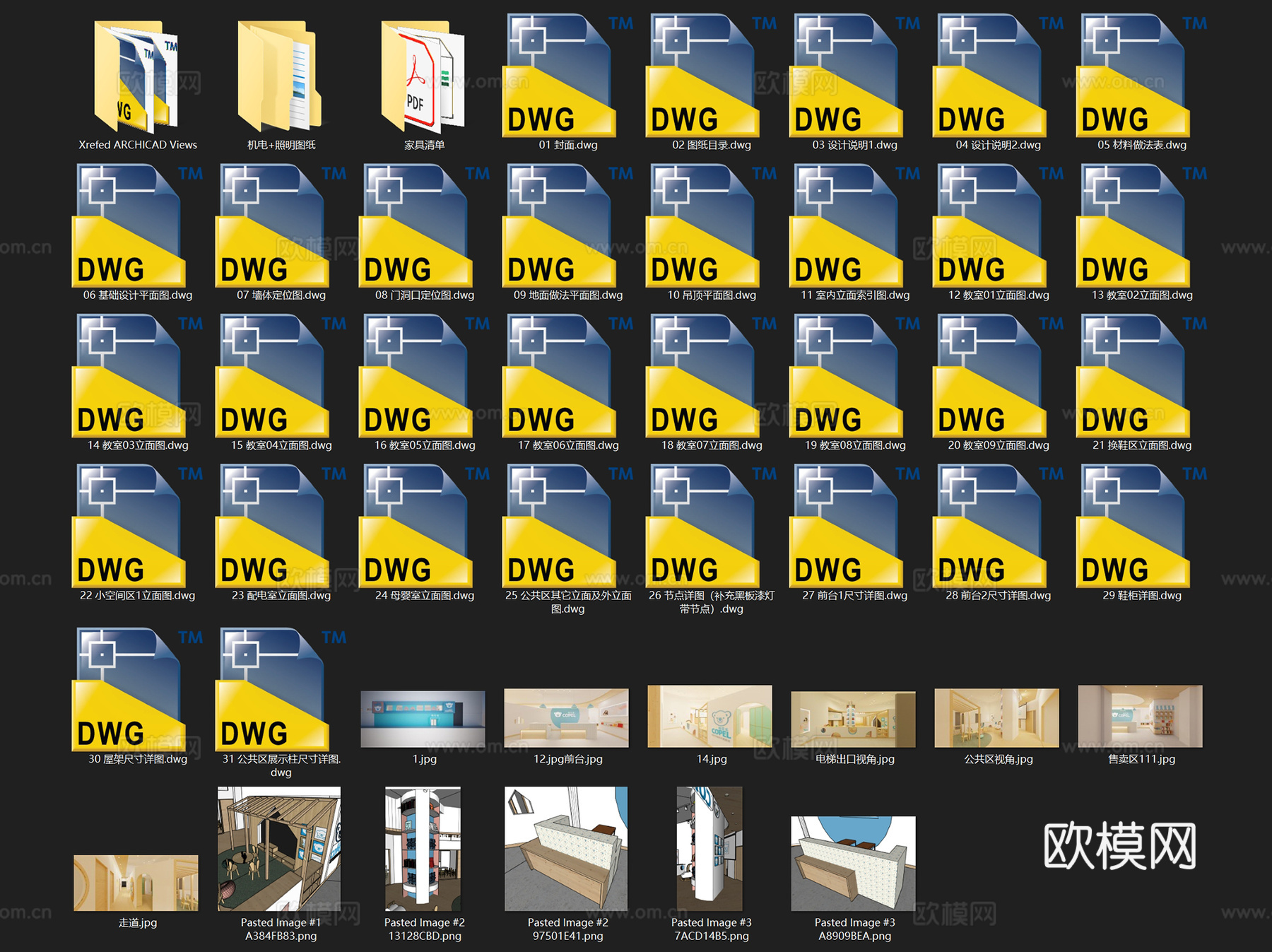Open the 走道.jpg image thumbnail
The height and width of the screenshot is (952, 1272).
coord(136,883)
